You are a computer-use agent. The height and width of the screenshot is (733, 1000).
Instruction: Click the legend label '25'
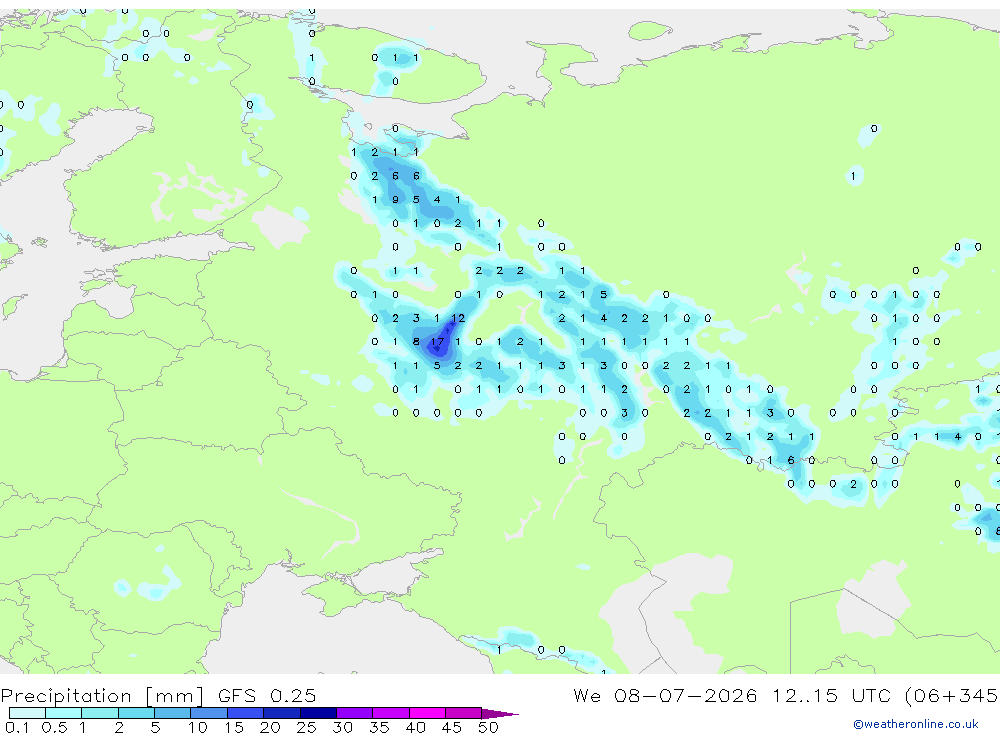tap(306, 727)
